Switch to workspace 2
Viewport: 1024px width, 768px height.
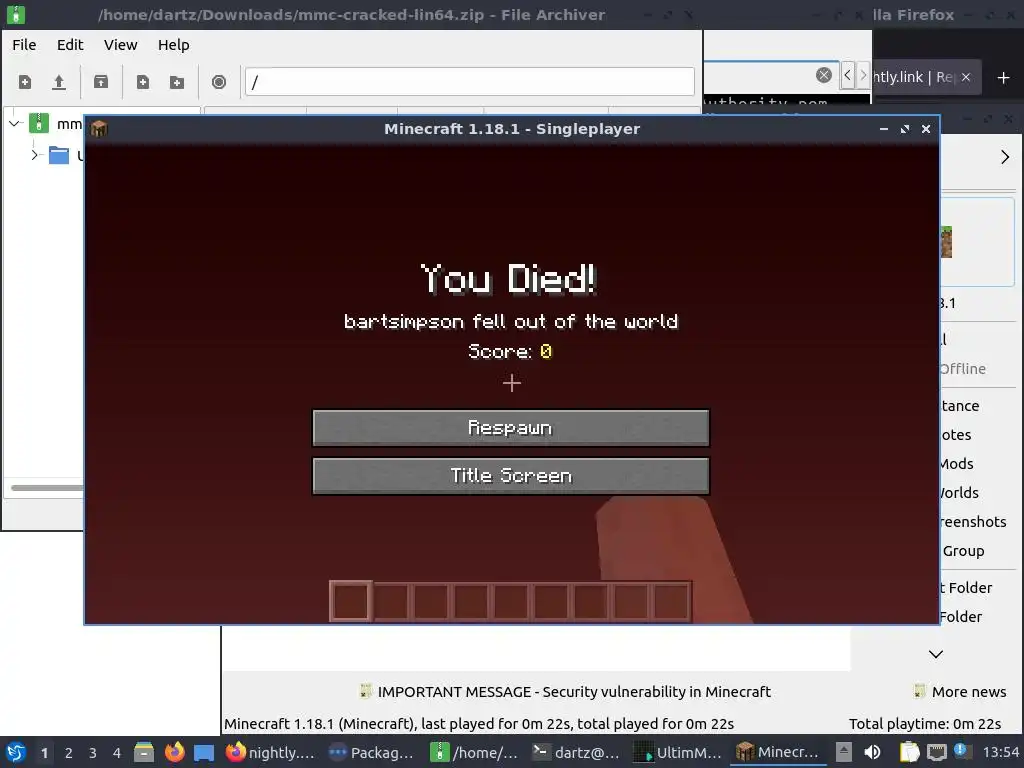point(69,753)
